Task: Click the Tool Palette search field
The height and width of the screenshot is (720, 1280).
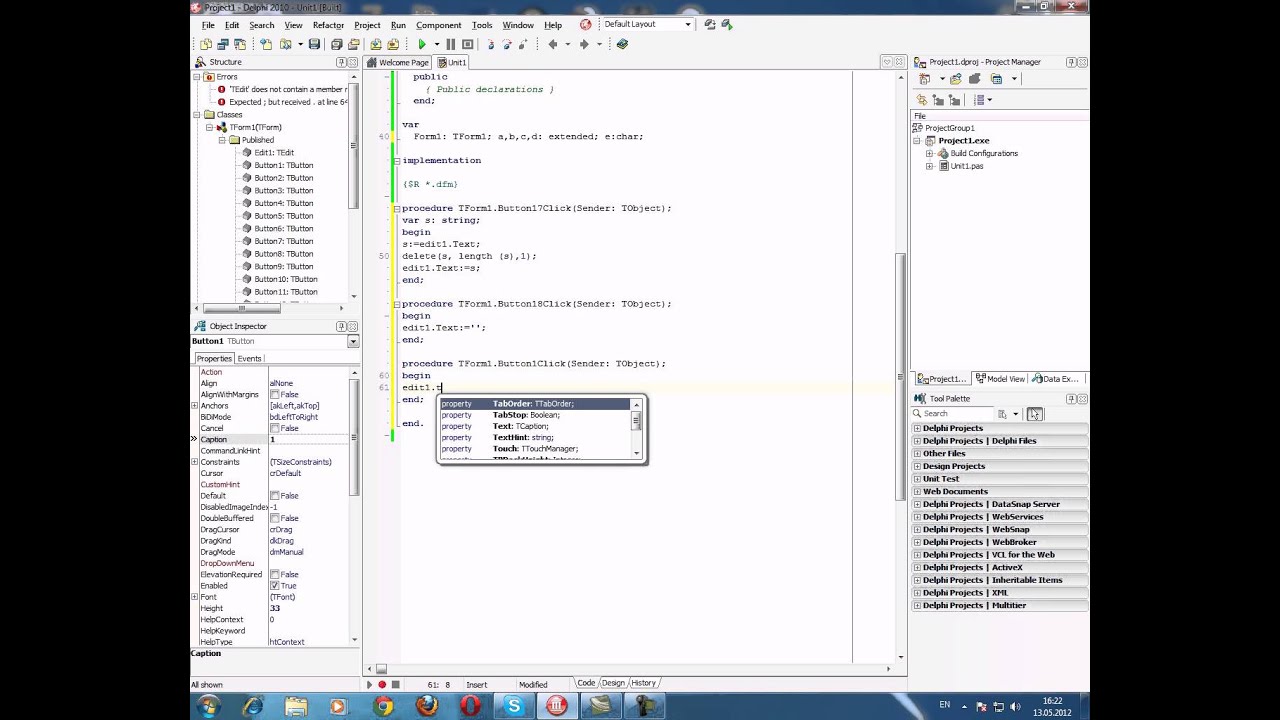Action: (x=958, y=413)
